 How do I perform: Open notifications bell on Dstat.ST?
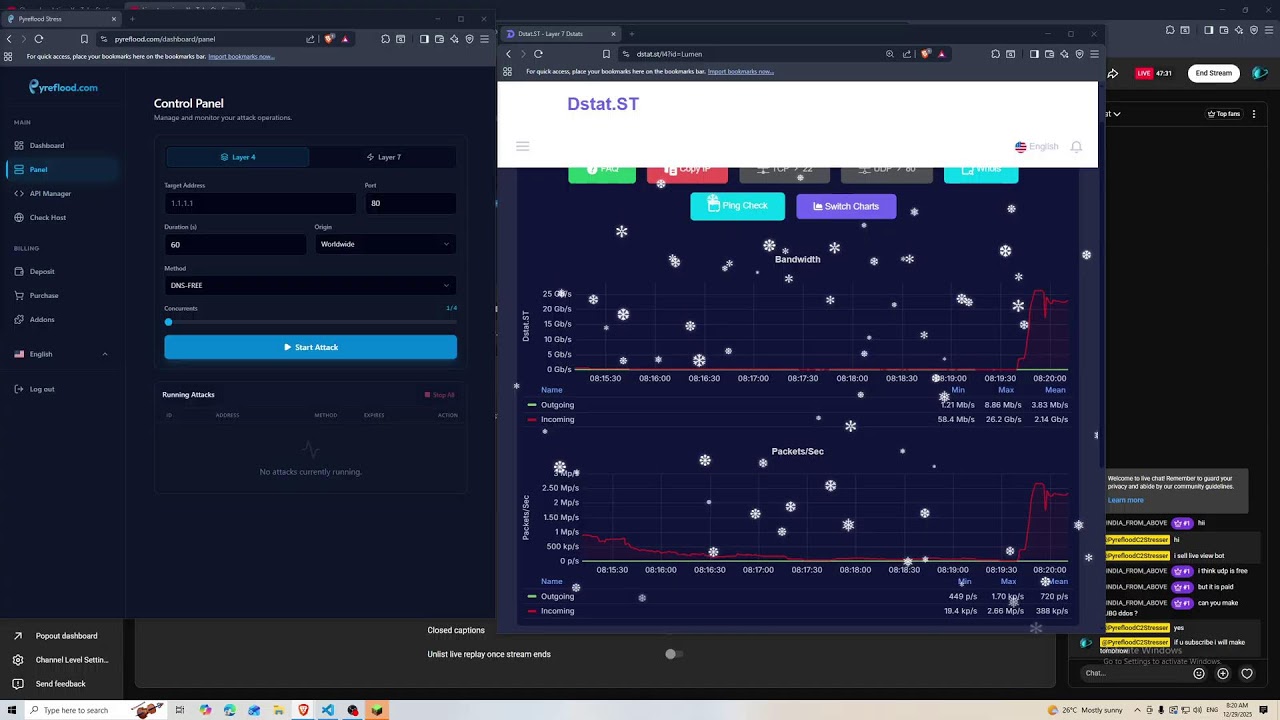(x=1076, y=147)
